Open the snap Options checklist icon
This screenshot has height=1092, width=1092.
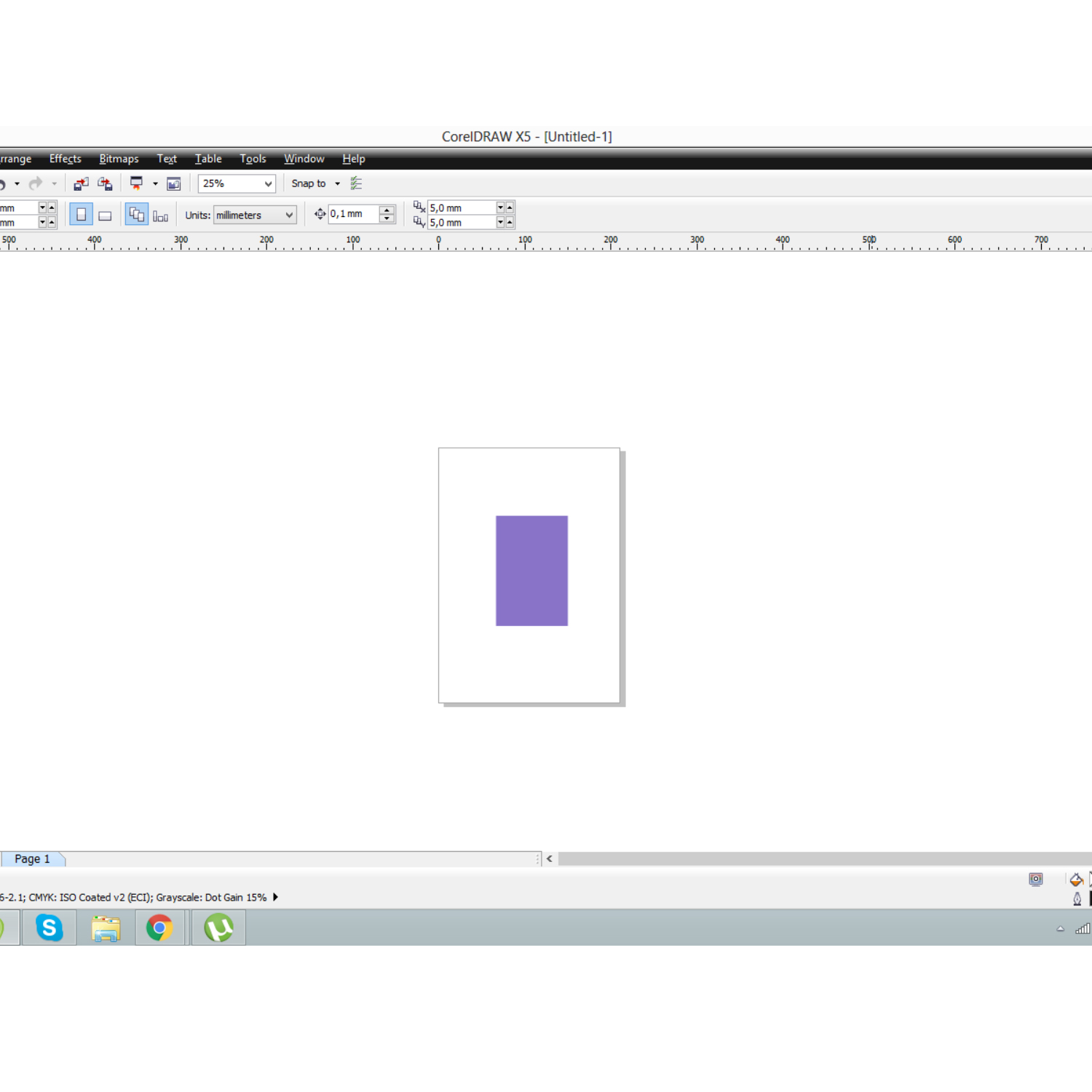click(356, 183)
